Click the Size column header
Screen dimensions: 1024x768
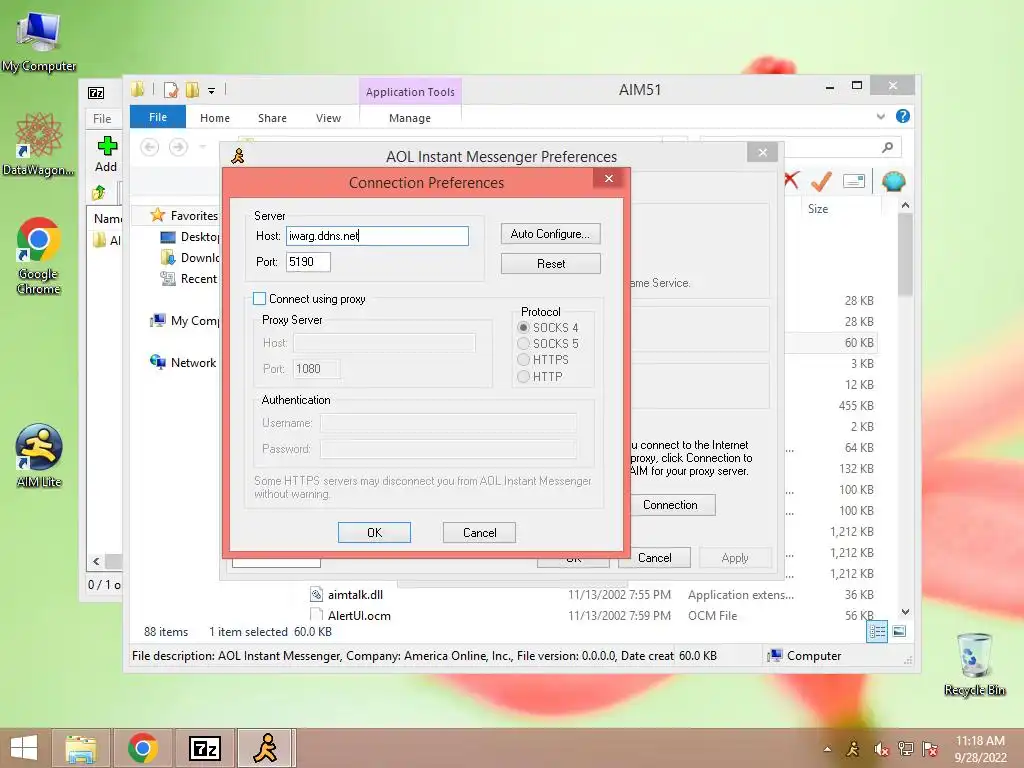click(818, 209)
